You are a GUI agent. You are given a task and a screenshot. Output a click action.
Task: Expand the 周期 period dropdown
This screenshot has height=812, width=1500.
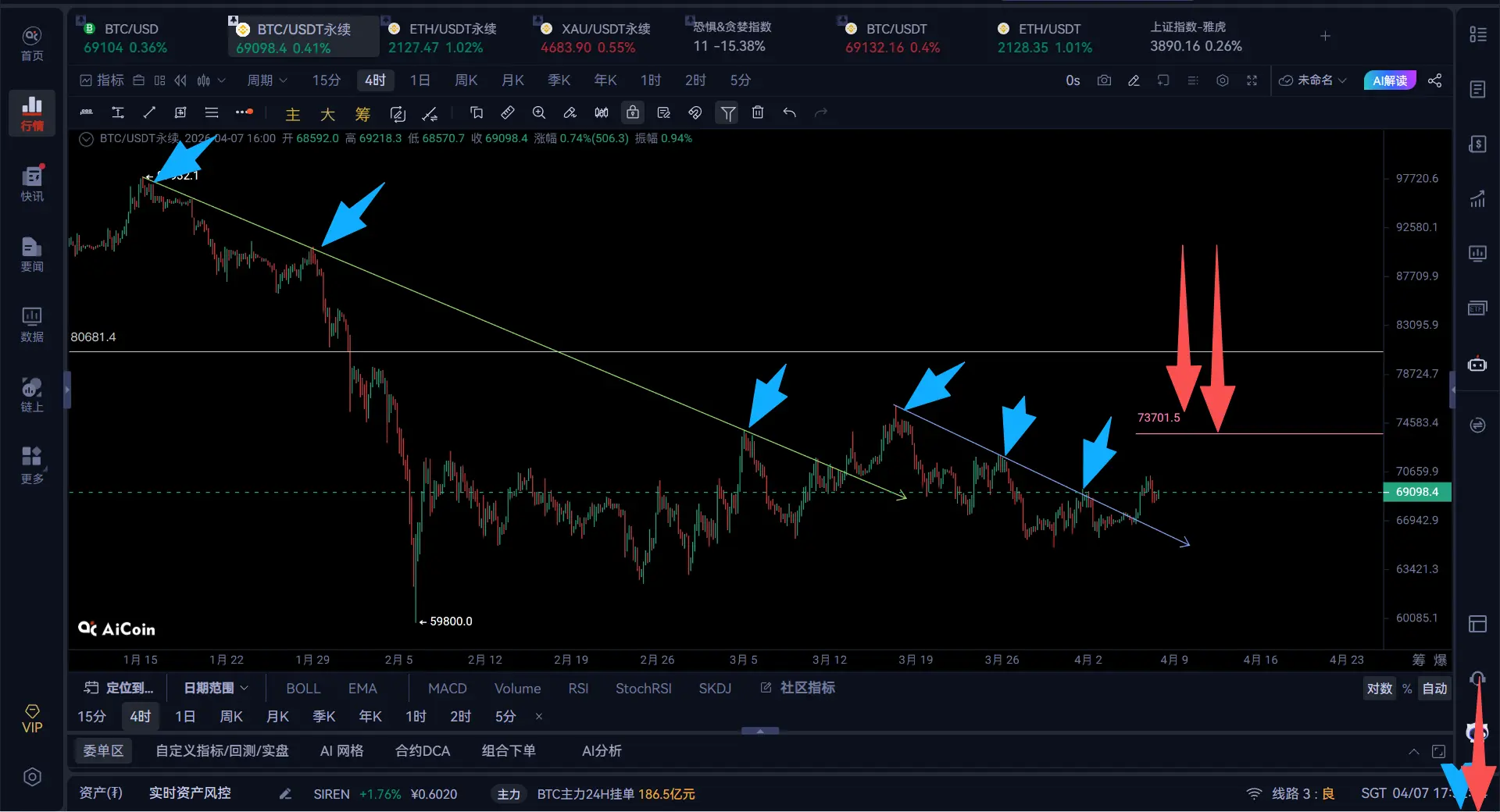(x=267, y=80)
